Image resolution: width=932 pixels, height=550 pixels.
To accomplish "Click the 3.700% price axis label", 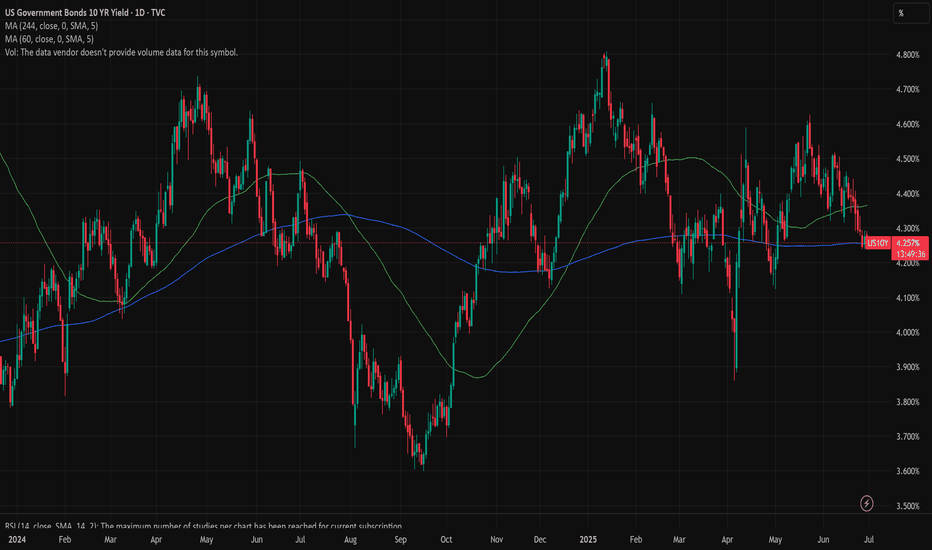I will pyautogui.click(x=908, y=436).
